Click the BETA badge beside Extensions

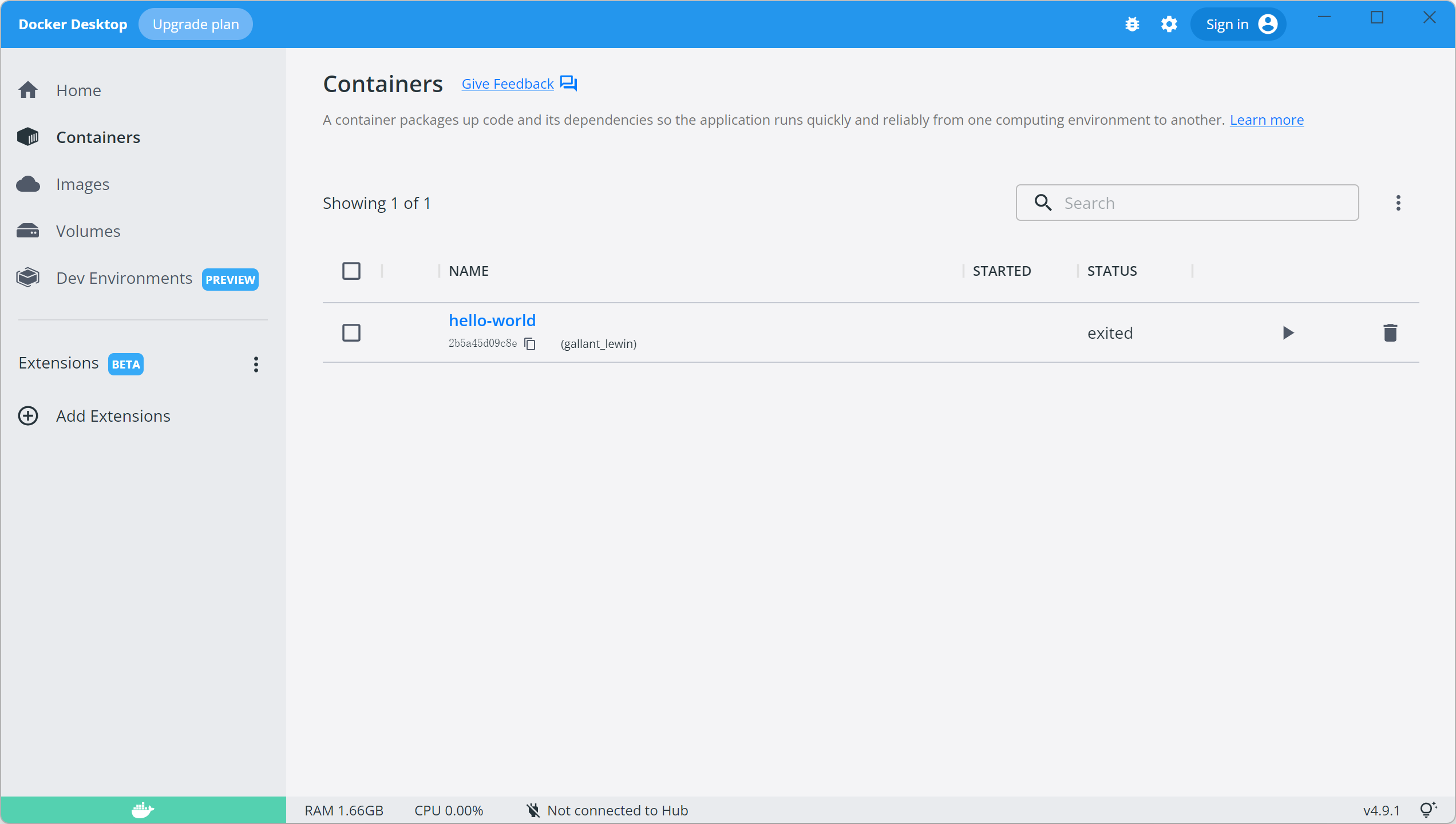click(126, 364)
